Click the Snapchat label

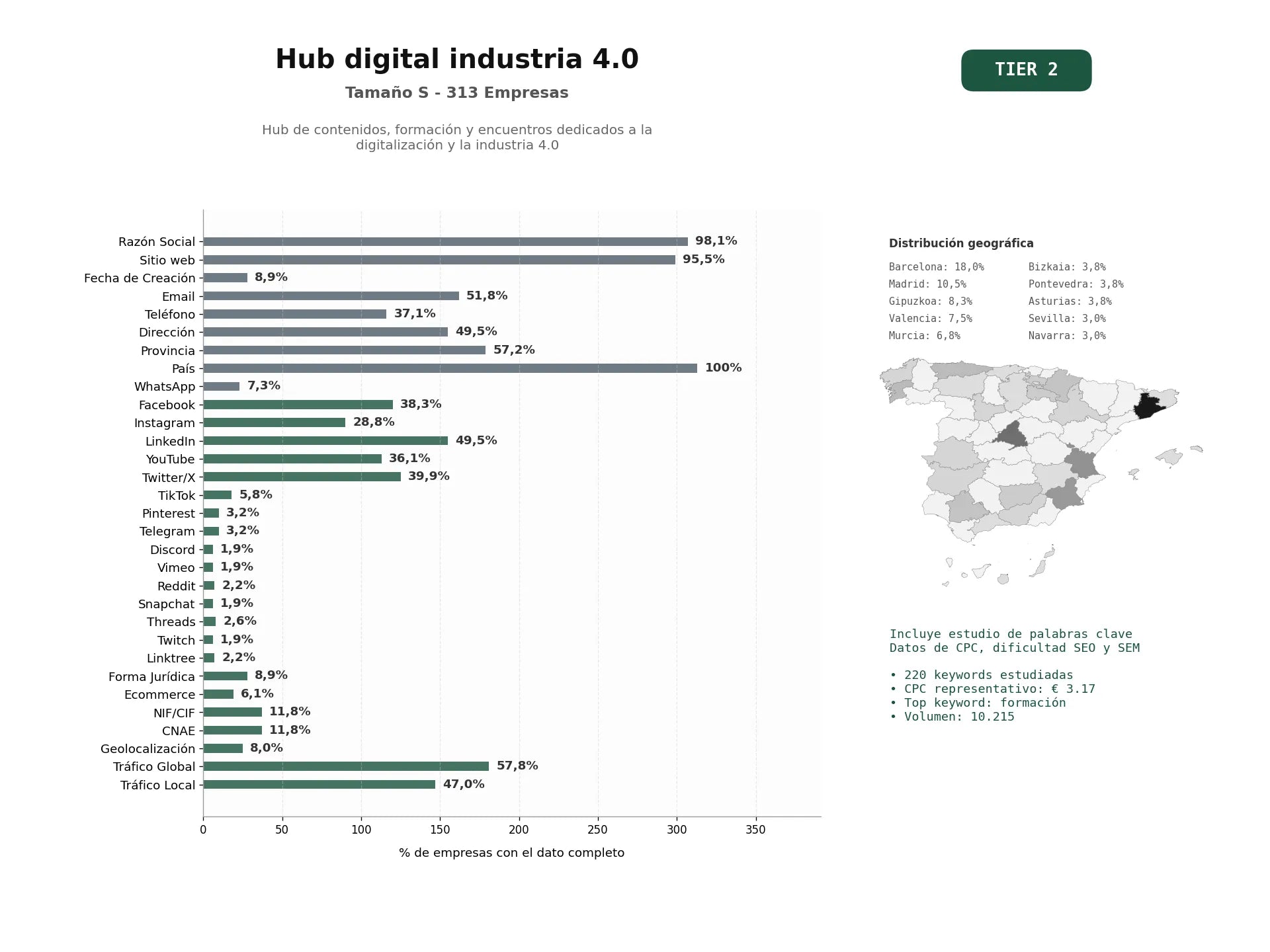tap(167, 604)
